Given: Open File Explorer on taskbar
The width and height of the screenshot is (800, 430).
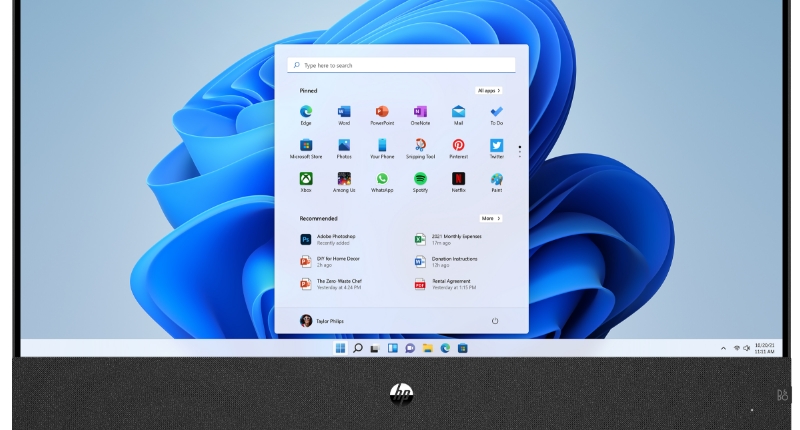Looking at the screenshot, I should pos(428,348).
